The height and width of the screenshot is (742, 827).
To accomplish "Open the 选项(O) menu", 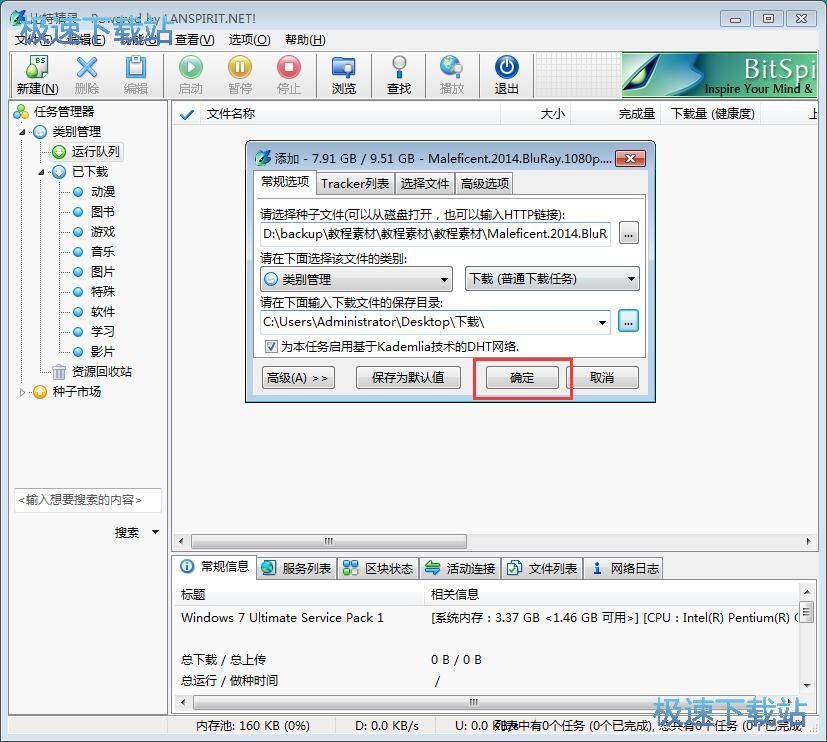I will point(249,40).
